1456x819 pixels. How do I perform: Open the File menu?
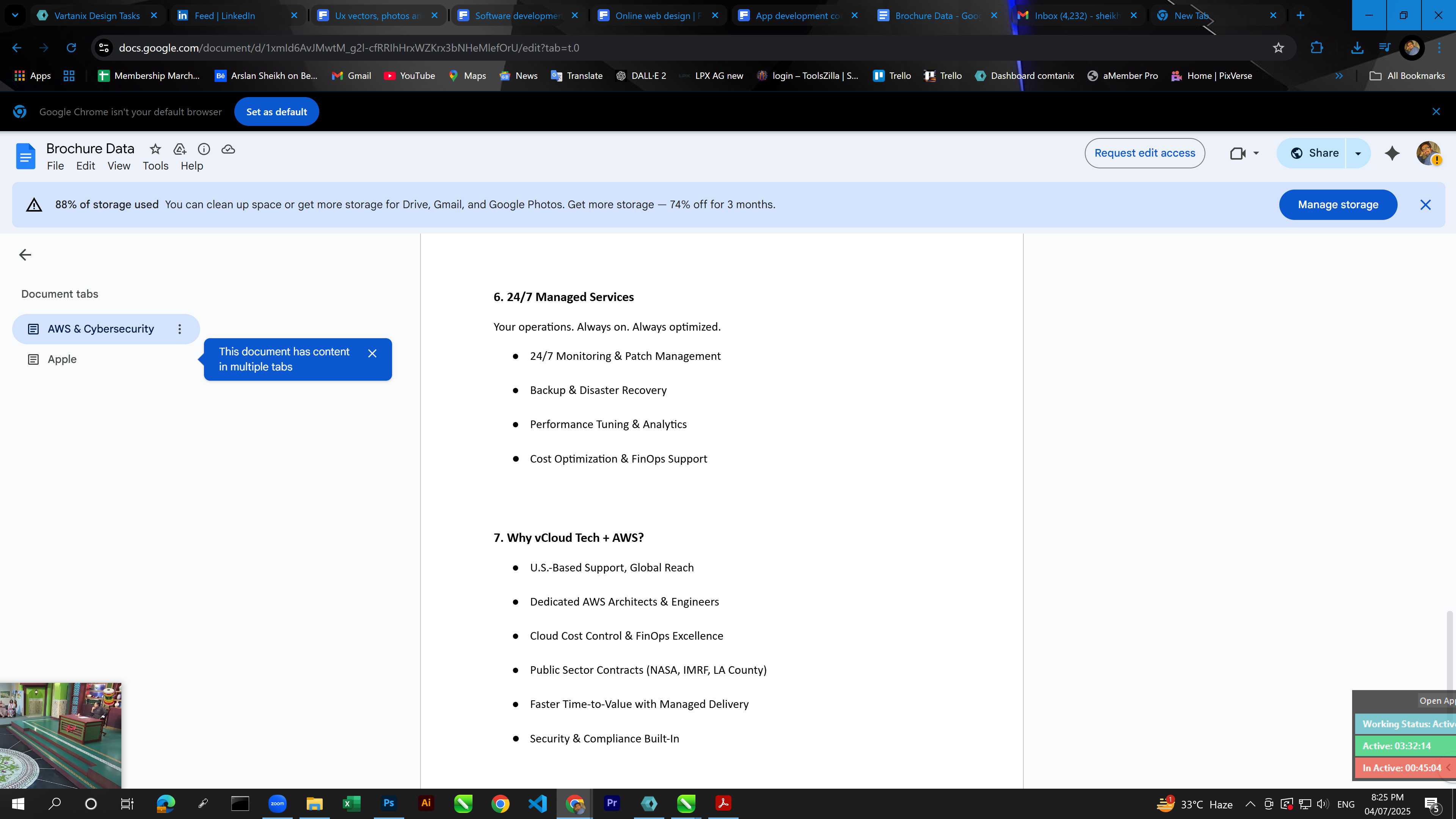[55, 166]
